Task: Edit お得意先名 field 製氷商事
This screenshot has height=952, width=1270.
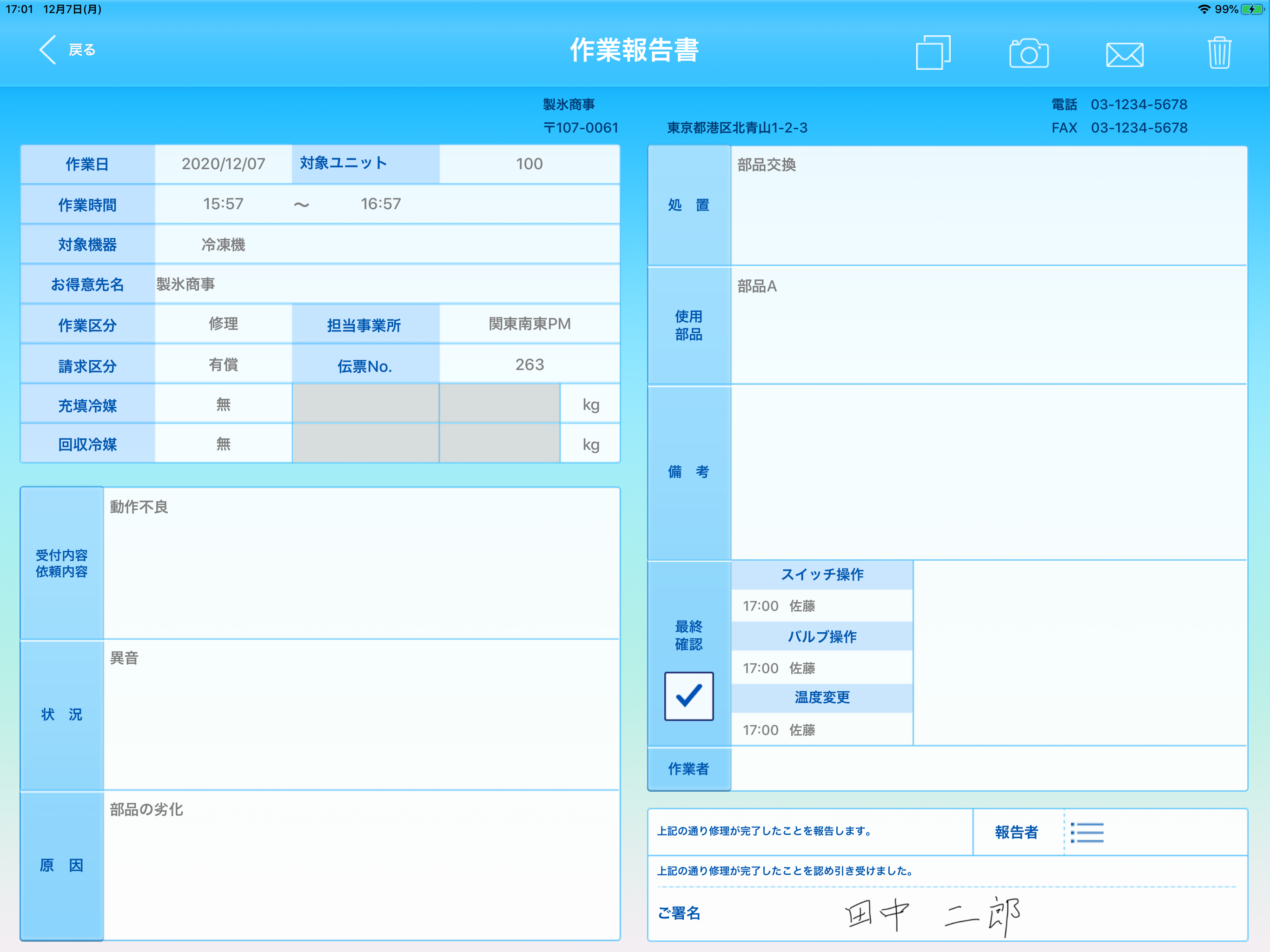Action: click(x=387, y=284)
